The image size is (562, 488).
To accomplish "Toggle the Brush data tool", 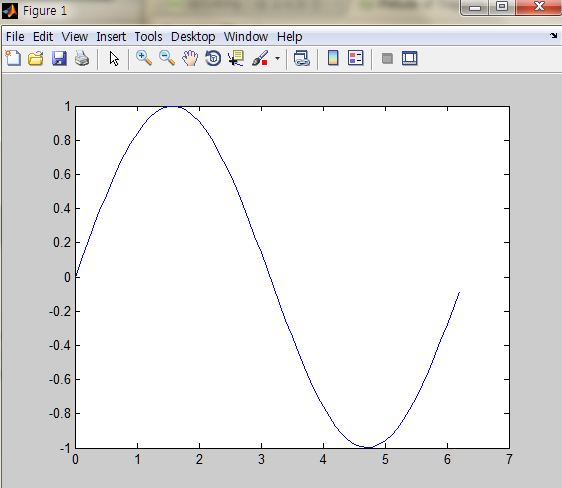I will [260, 58].
